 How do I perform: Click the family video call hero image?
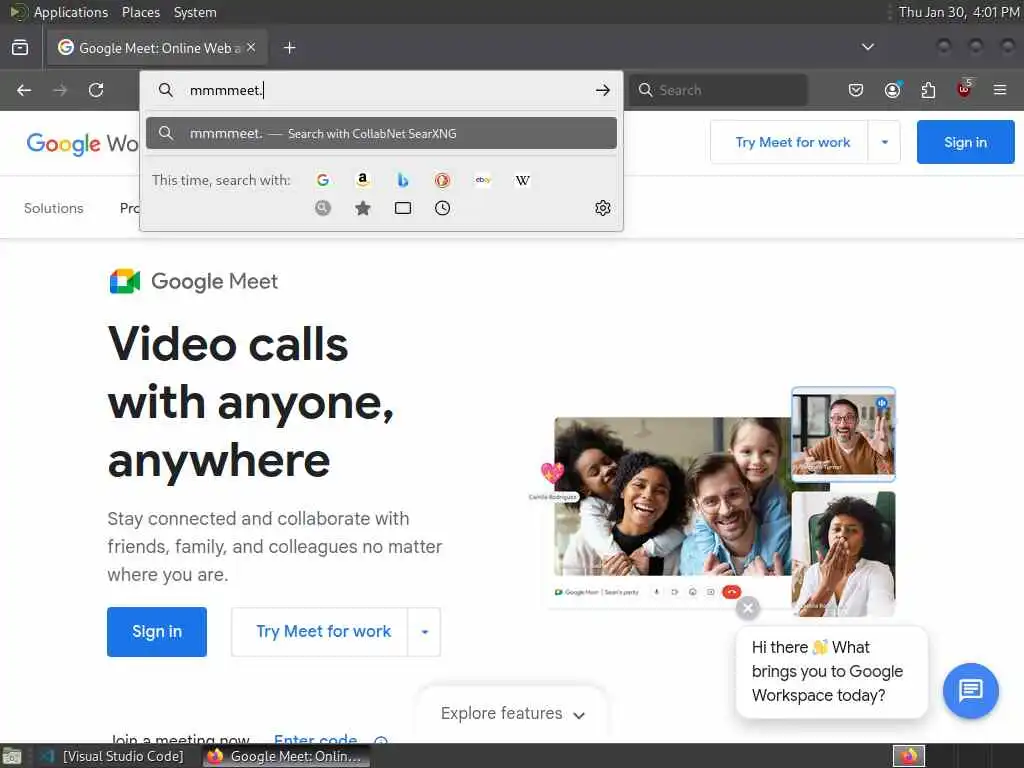coord(673,496)
